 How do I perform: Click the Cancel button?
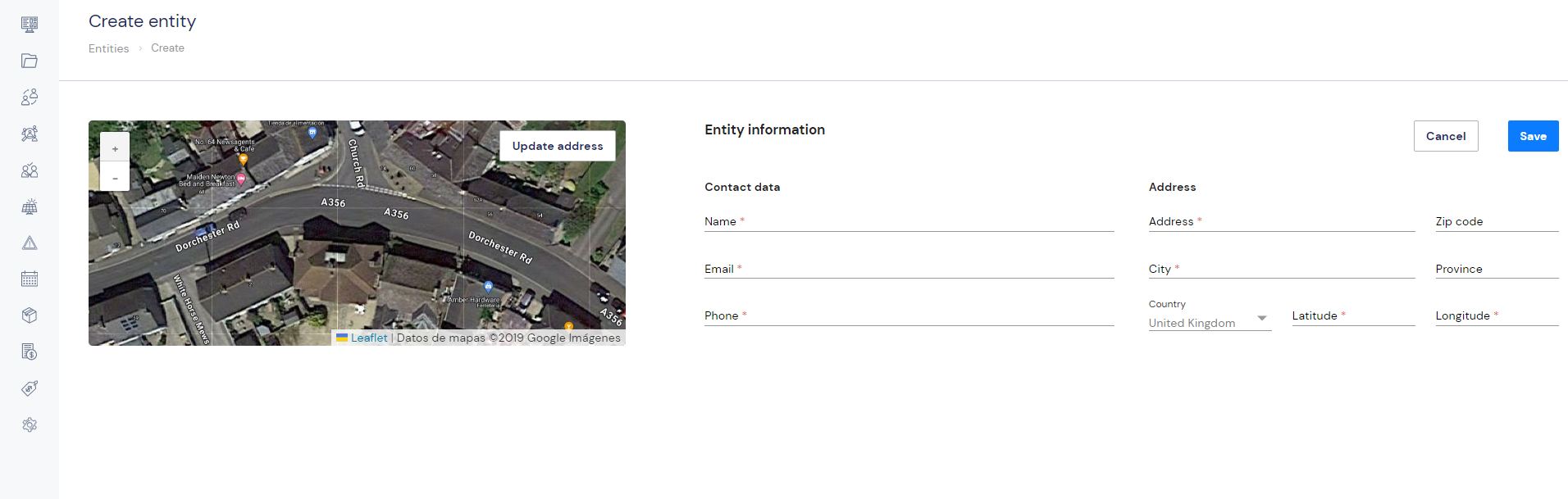click(x=1446, y=136)
